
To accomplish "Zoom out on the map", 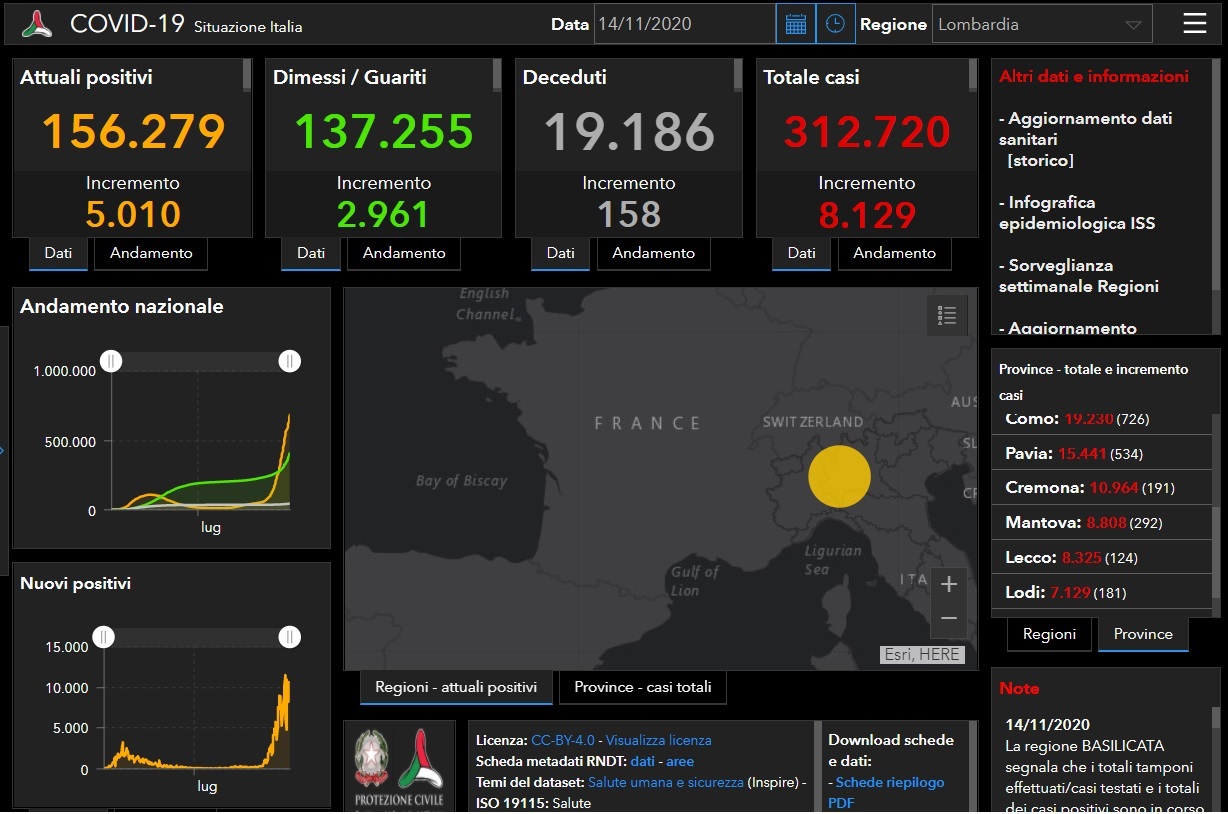I will 949,619.
